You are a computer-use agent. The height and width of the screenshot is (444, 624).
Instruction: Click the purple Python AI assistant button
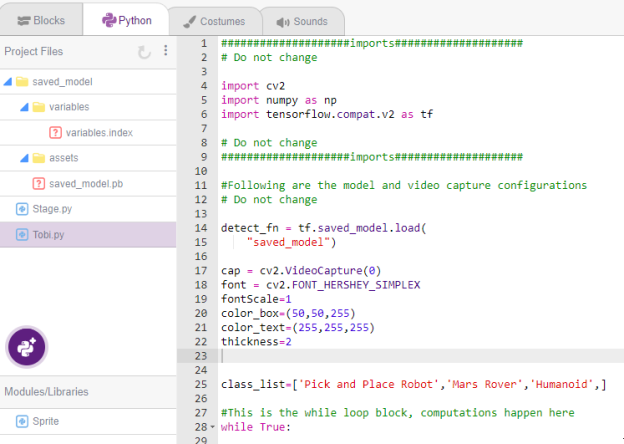(x=26, y=346)
